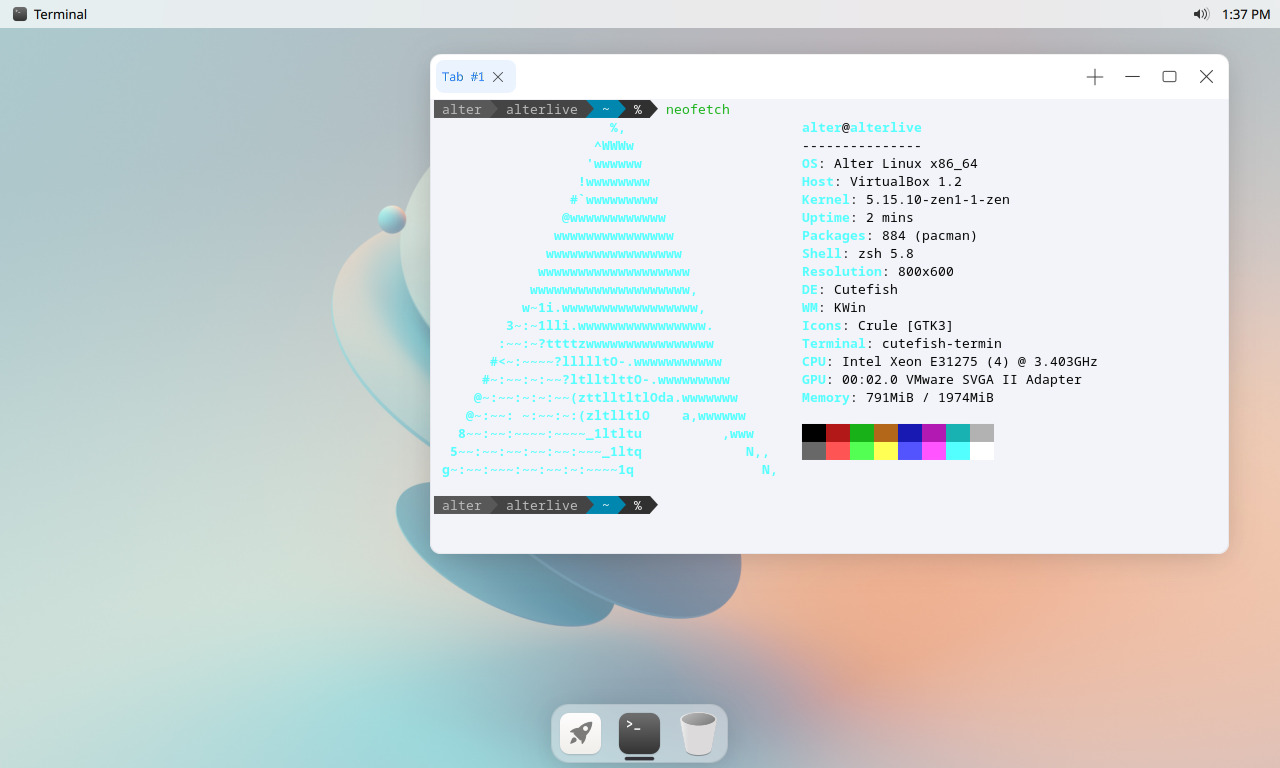The image size is (1280, 768).
Task: Minimize the terminal window
Action: 1132,77
